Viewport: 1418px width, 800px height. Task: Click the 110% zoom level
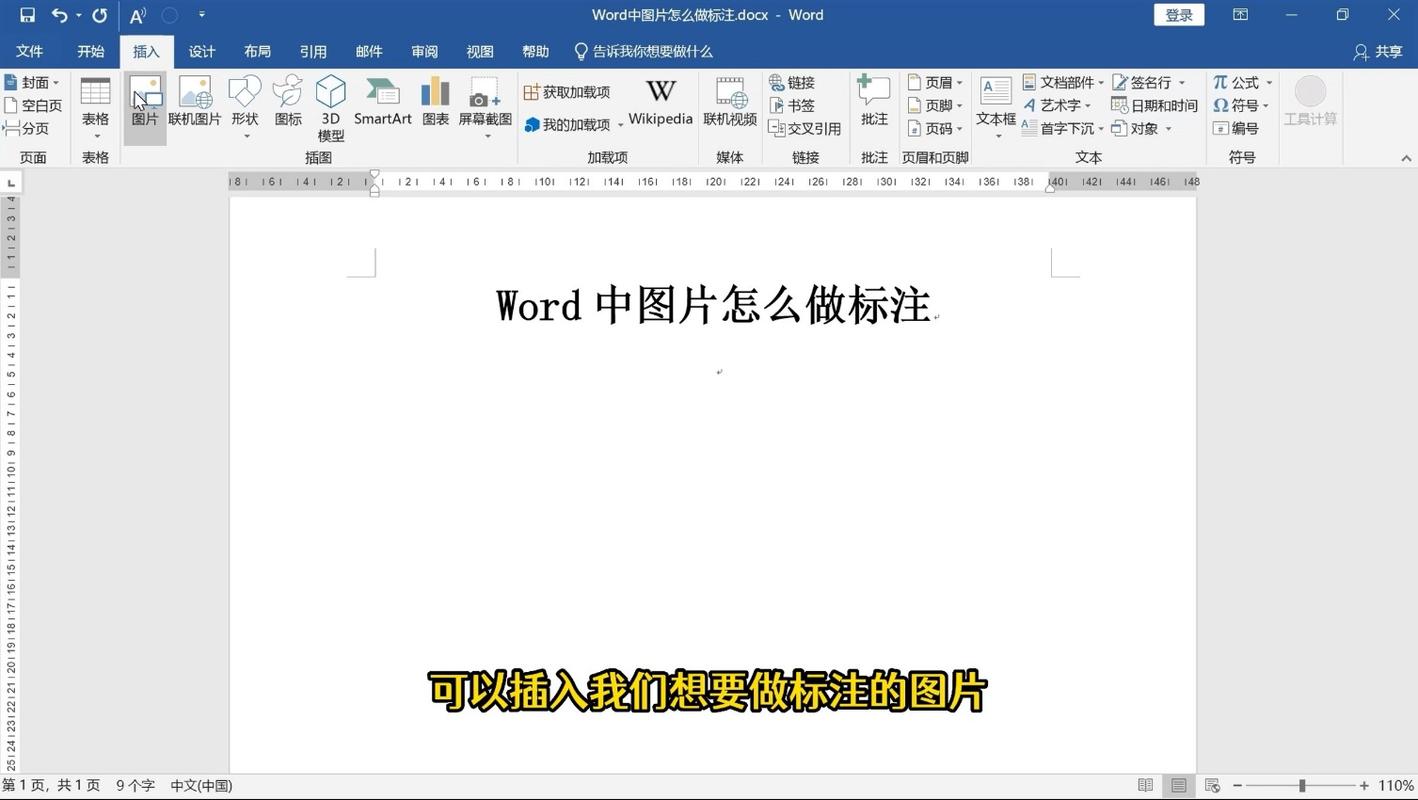(1396, 785)
